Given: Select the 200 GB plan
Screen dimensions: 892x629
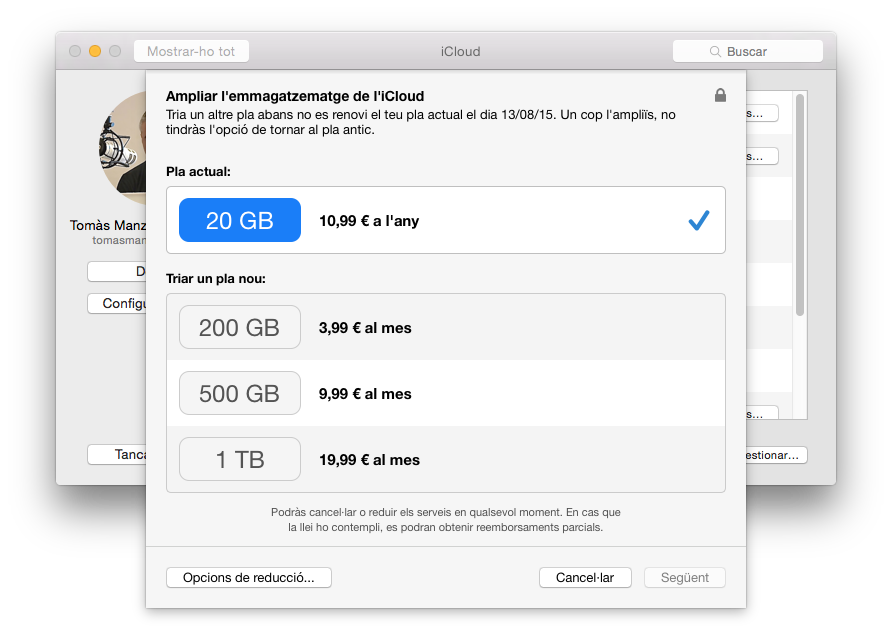Looking at the screenshot, I should (239, 327).
